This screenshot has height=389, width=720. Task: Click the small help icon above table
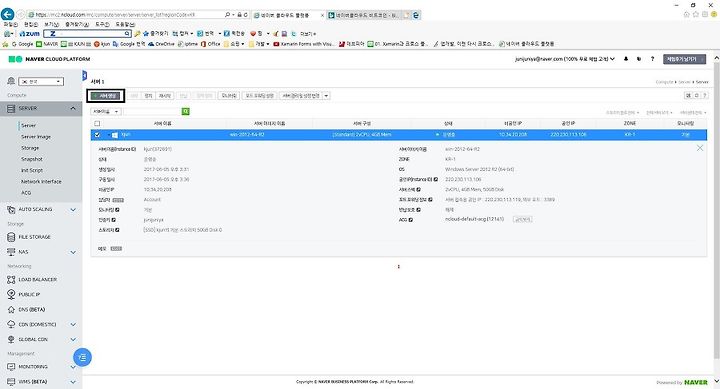tap(705, 96)
